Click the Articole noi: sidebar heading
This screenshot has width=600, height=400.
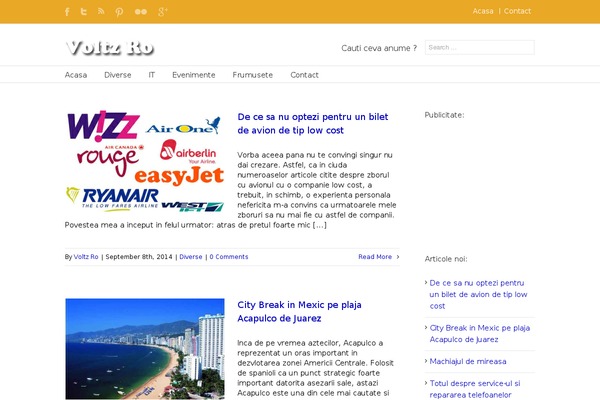tap(446, 259)
